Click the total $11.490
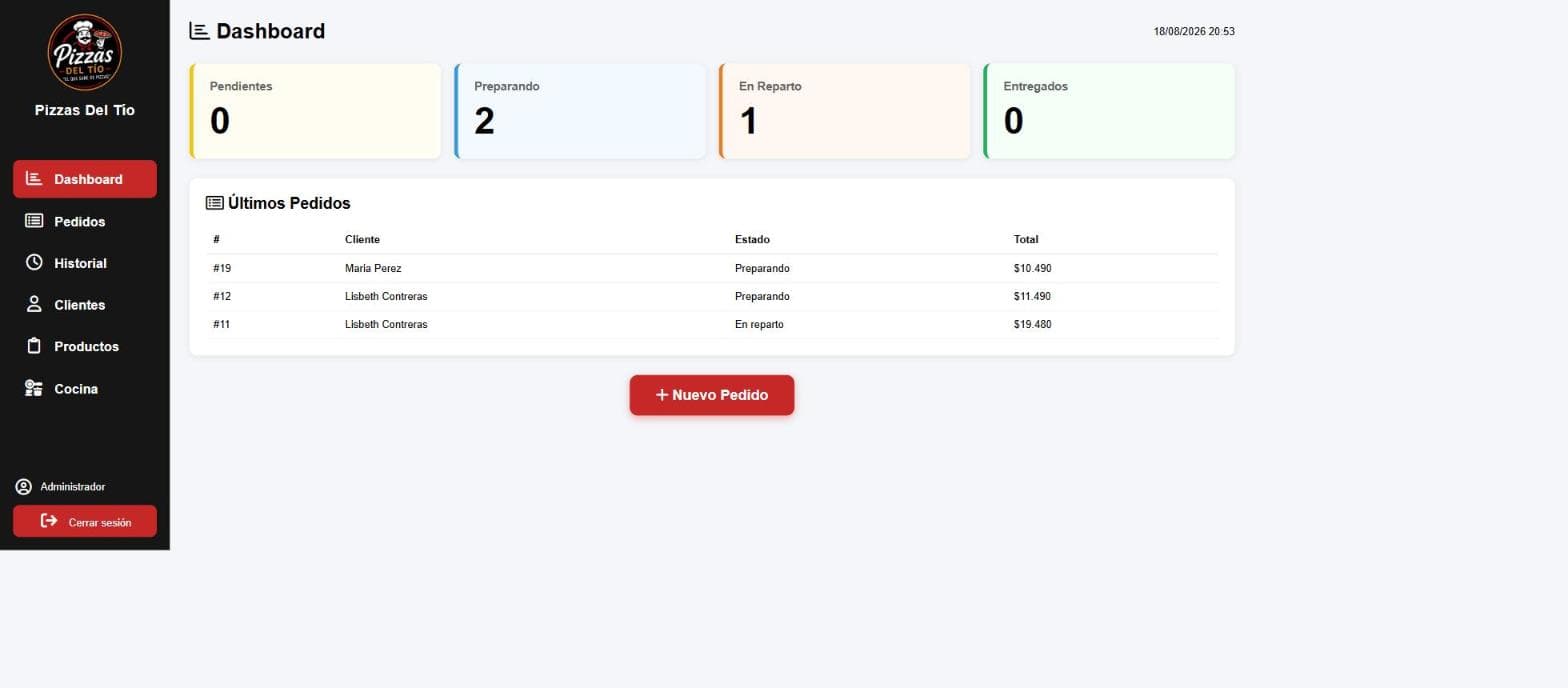The width and height of the screenshot is (1568, 688). 1032,296
